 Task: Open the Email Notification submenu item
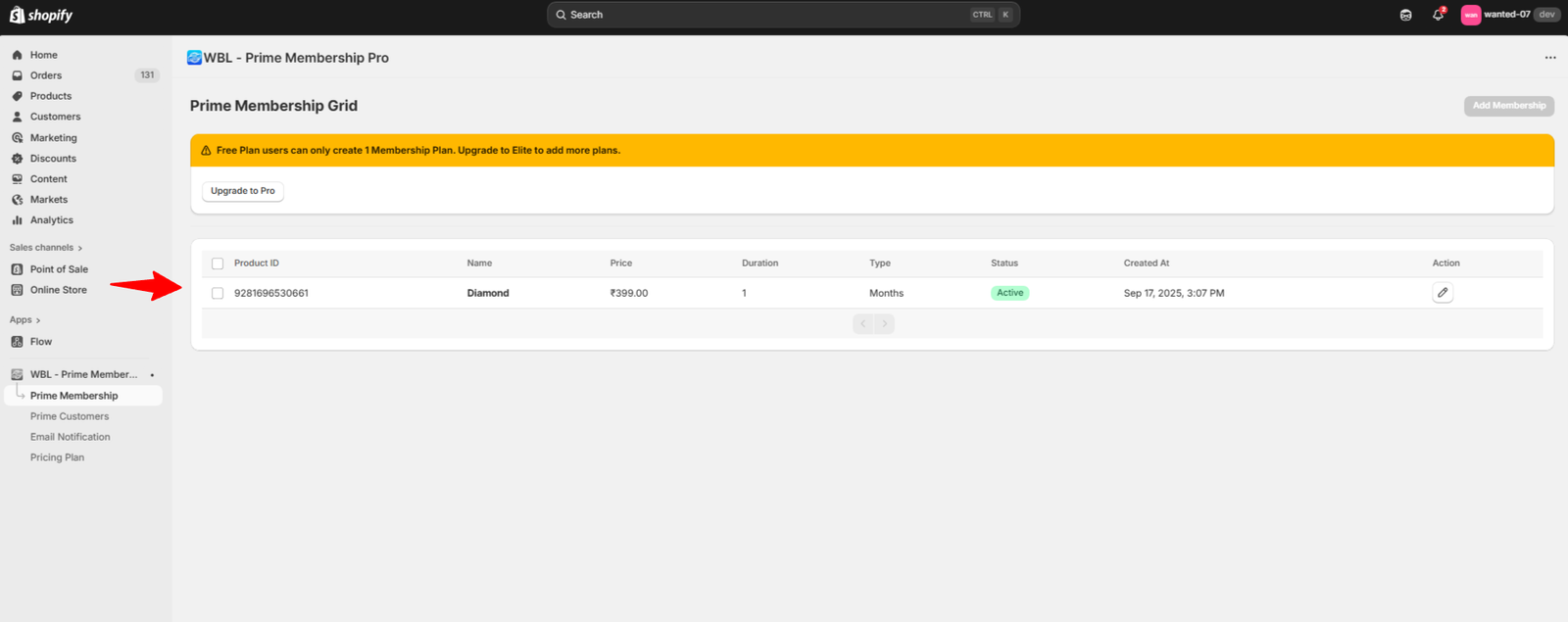click(x=70, y=437)
